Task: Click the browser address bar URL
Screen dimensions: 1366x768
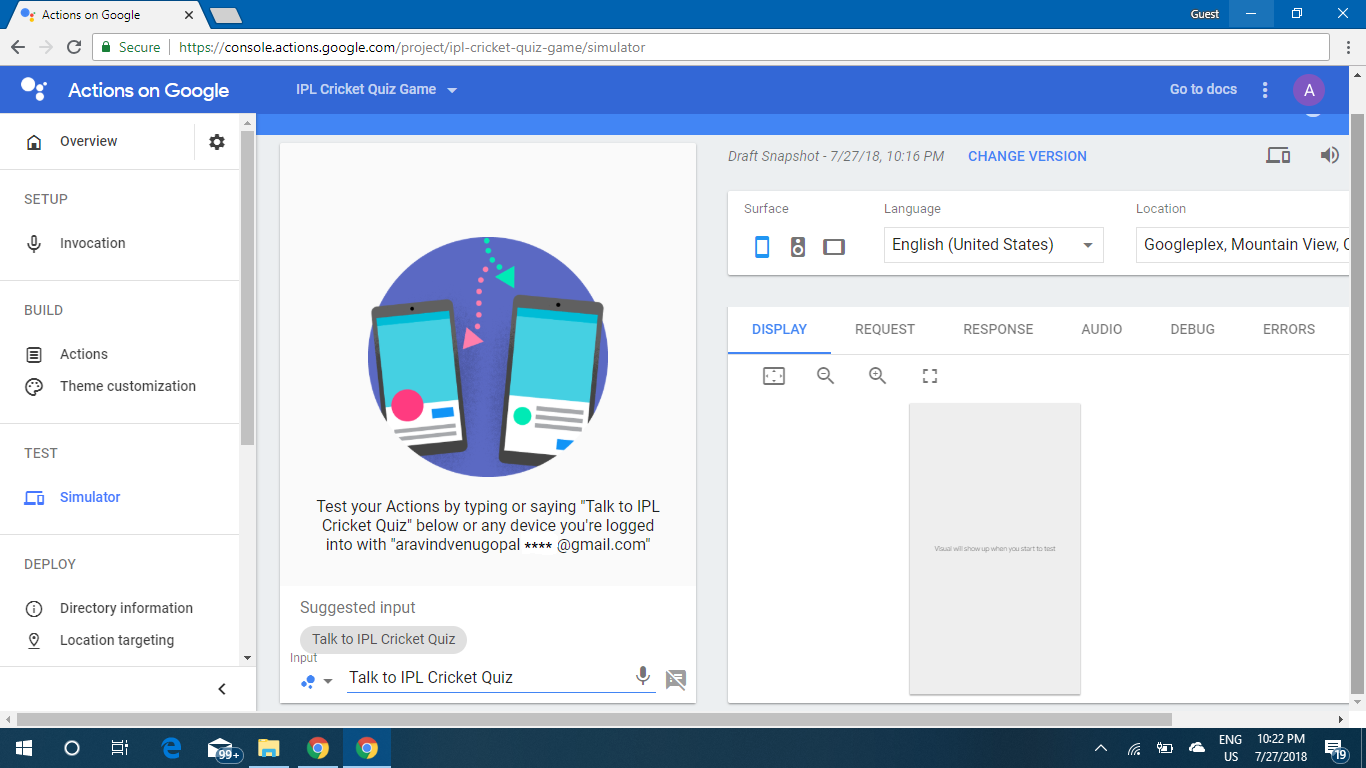Action: pos(412,47)
